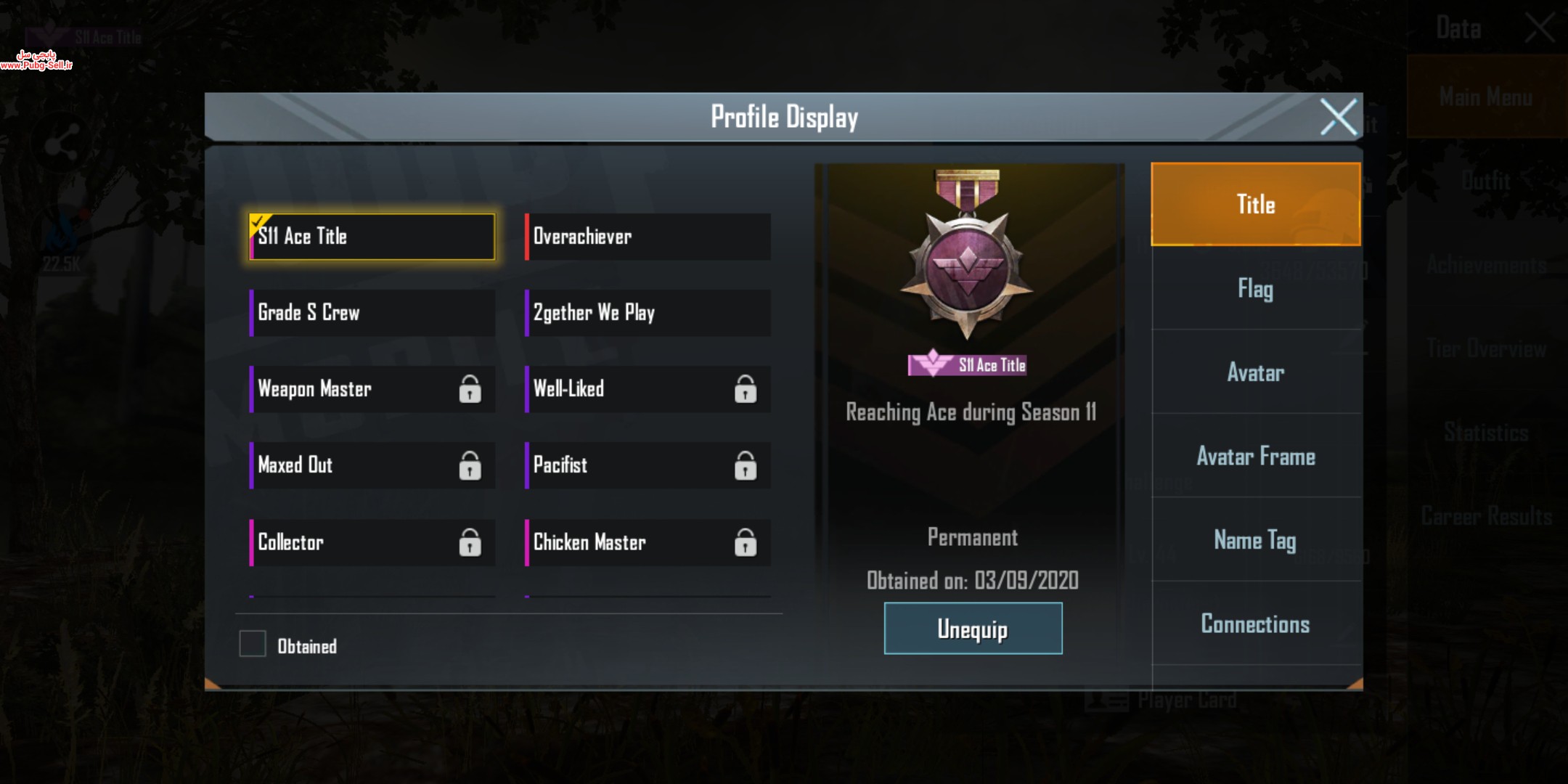The image size is (1568, 784).
Task: Toggle the Obtained checkbox
Action: 253,644
